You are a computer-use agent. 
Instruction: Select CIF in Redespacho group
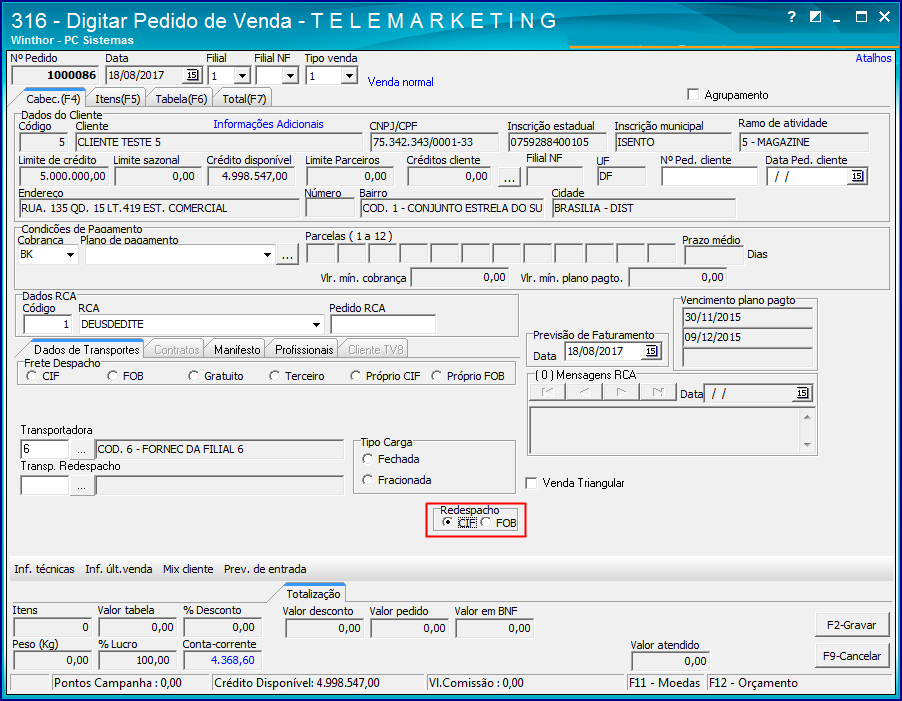(x=447, y=522)
